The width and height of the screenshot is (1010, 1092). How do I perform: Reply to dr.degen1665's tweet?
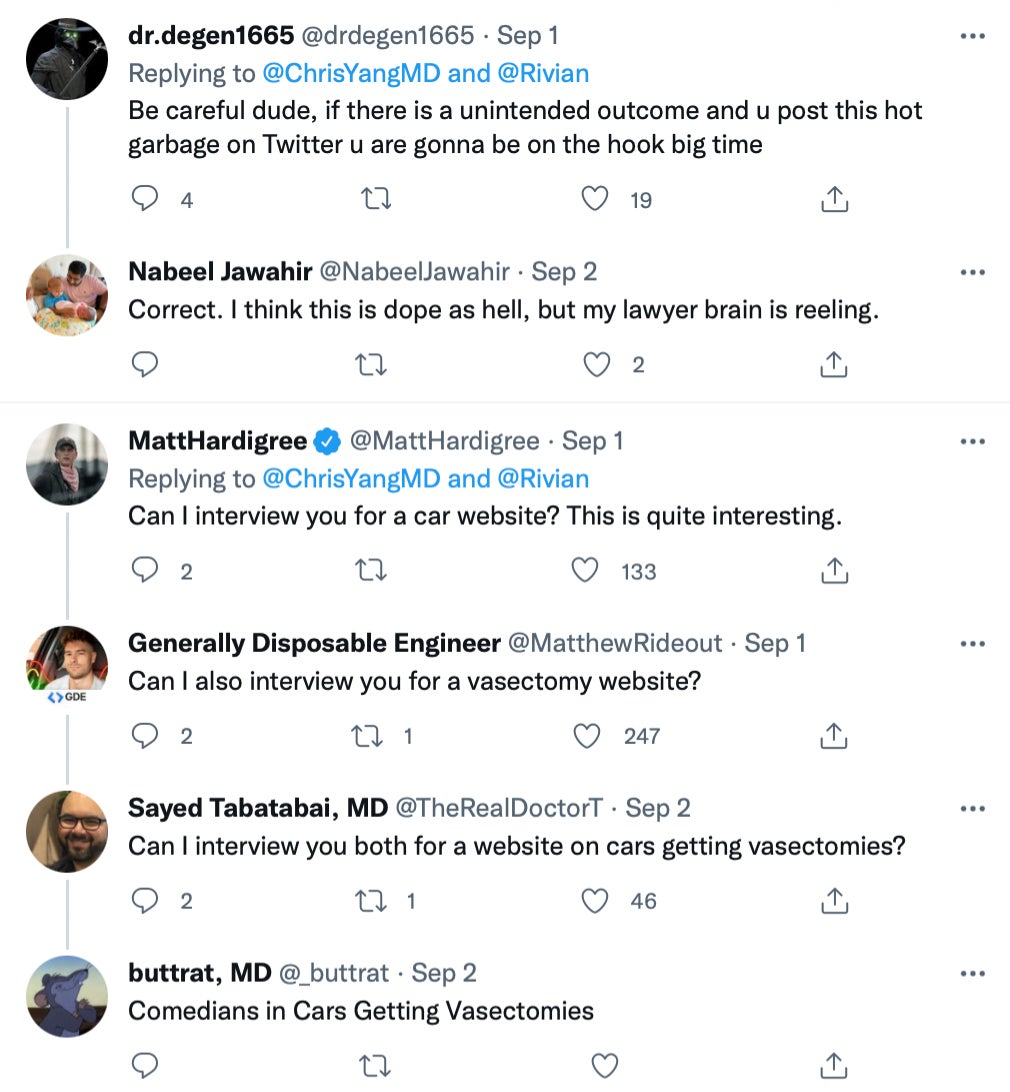click(x=146, y=200)
